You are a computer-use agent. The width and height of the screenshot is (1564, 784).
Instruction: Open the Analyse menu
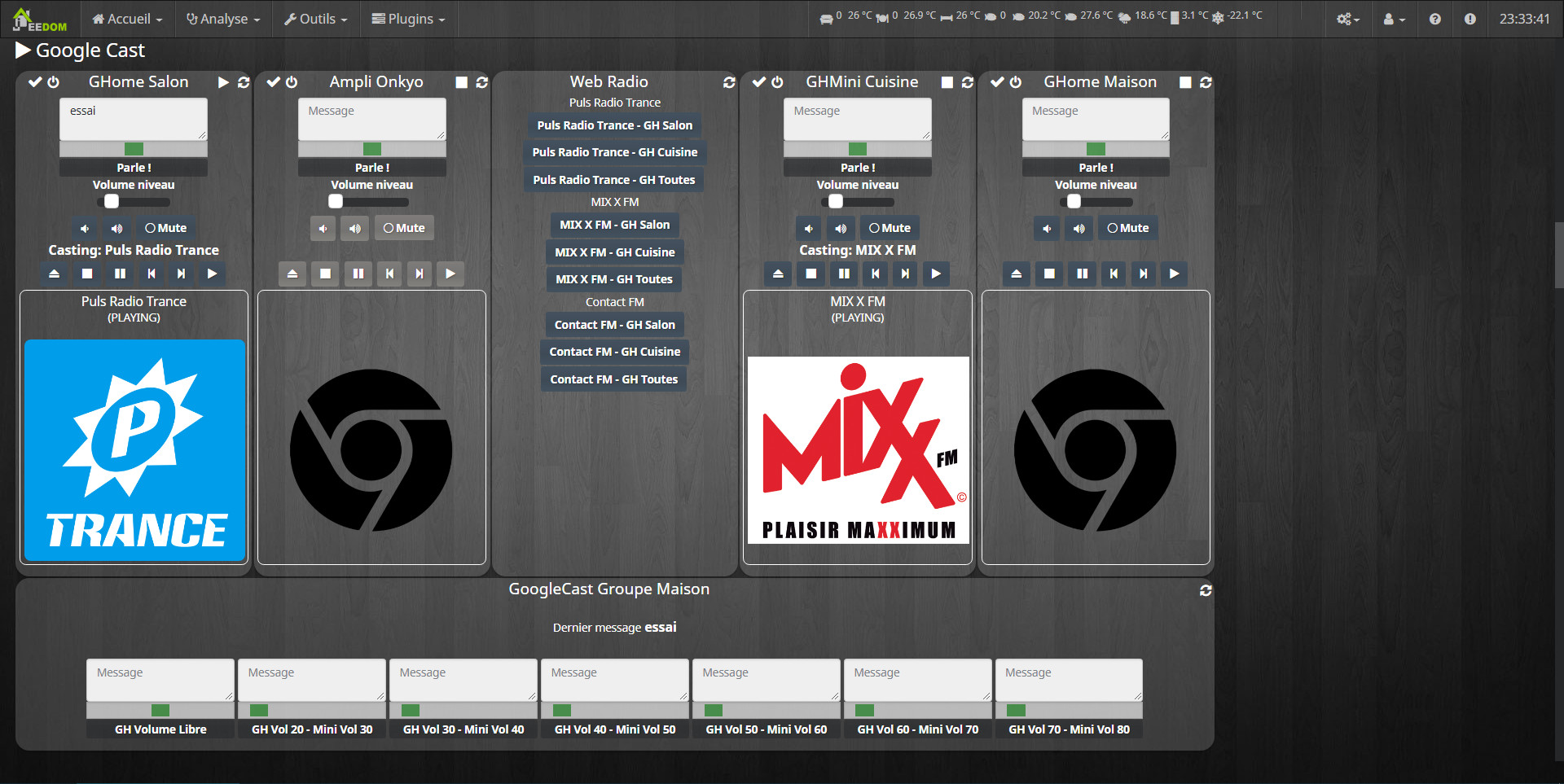pyautogui.click(x=223, y=19)
